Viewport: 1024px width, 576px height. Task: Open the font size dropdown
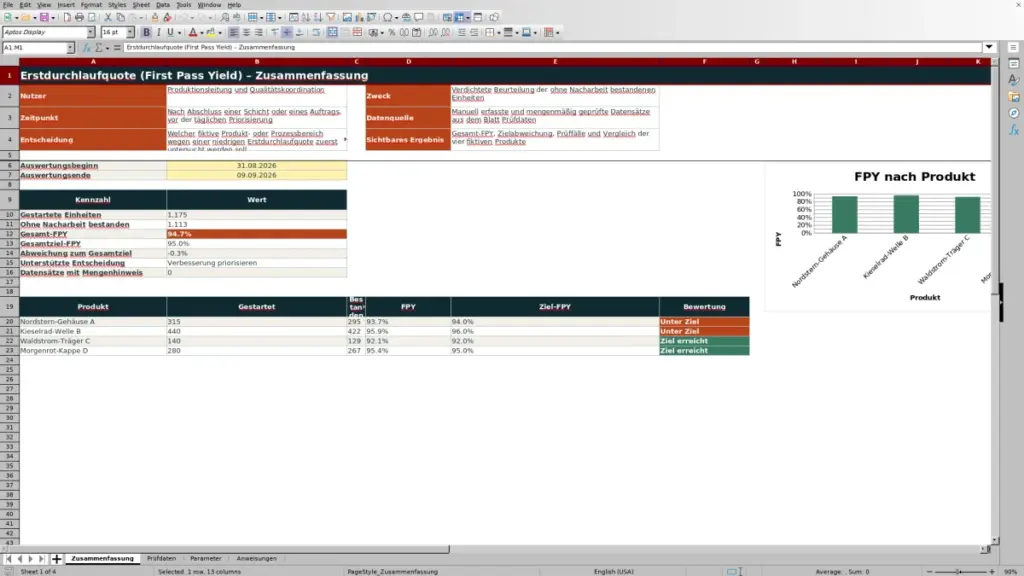[130, 32]
